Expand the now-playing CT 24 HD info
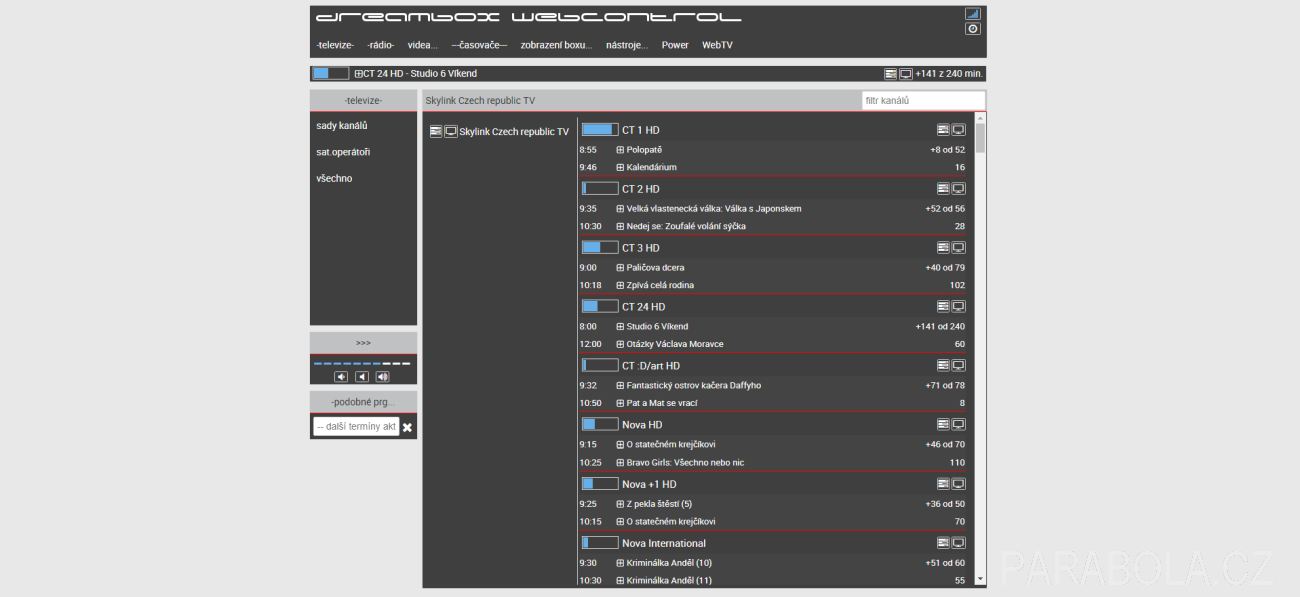The image size is (1300, 597). point(358,74)
